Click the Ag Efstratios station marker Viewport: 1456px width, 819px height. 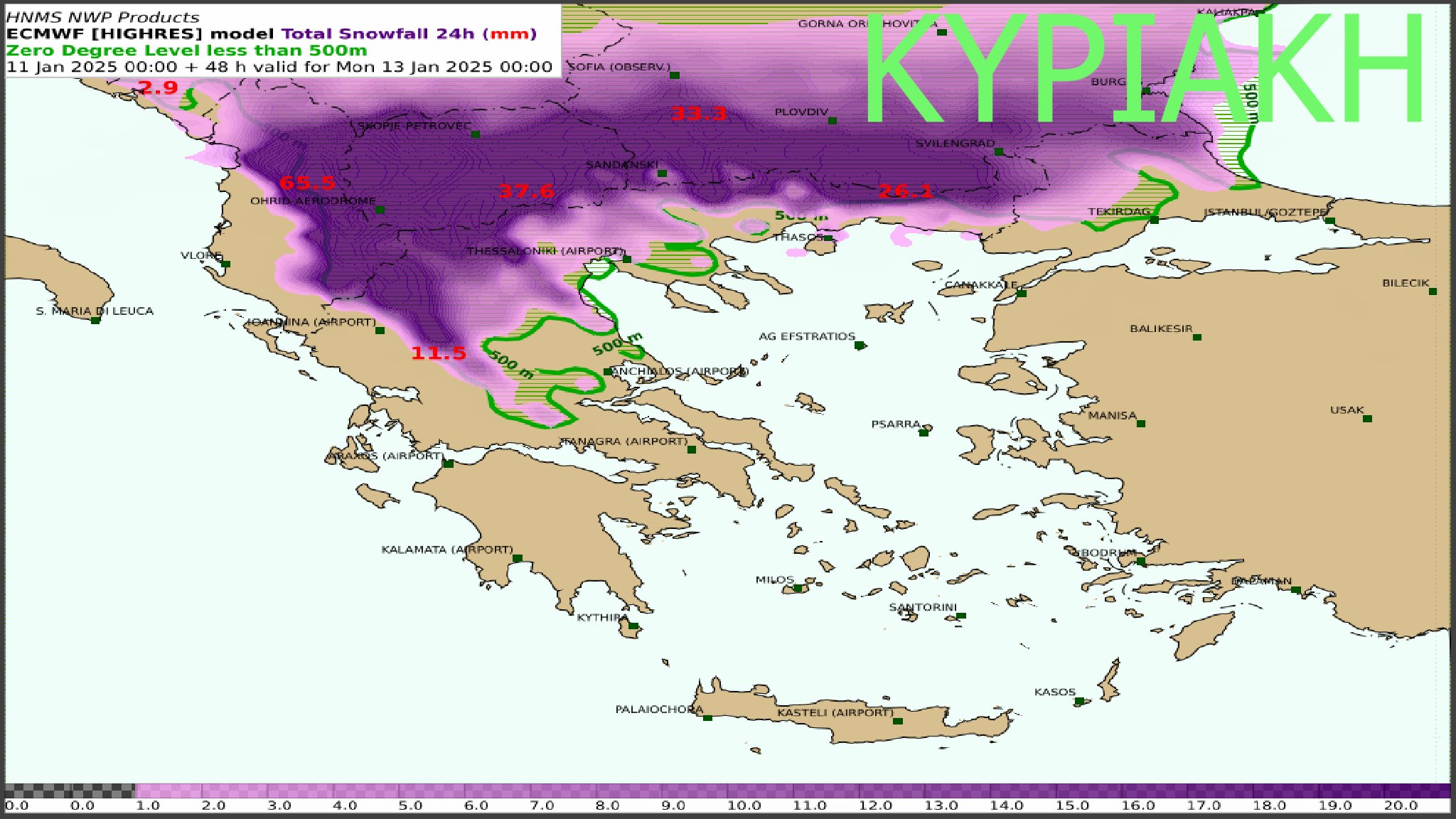[859, 346]
